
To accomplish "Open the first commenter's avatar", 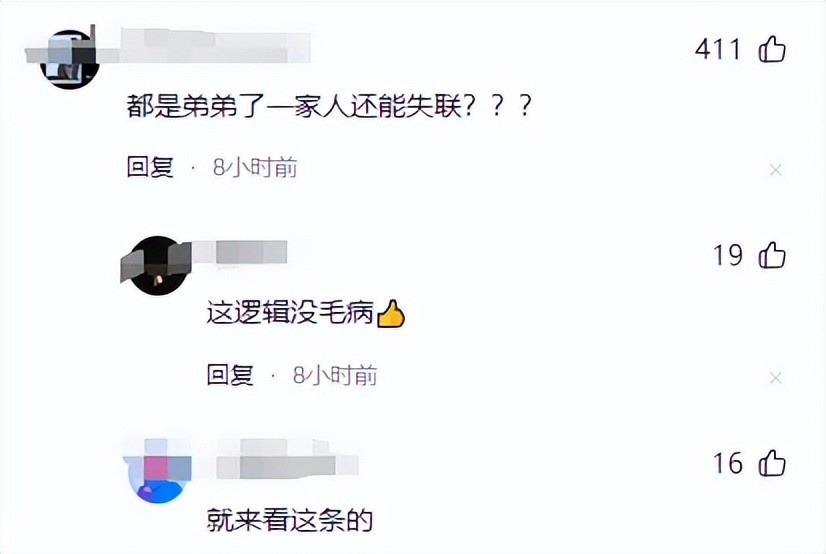I will point(70,59).
